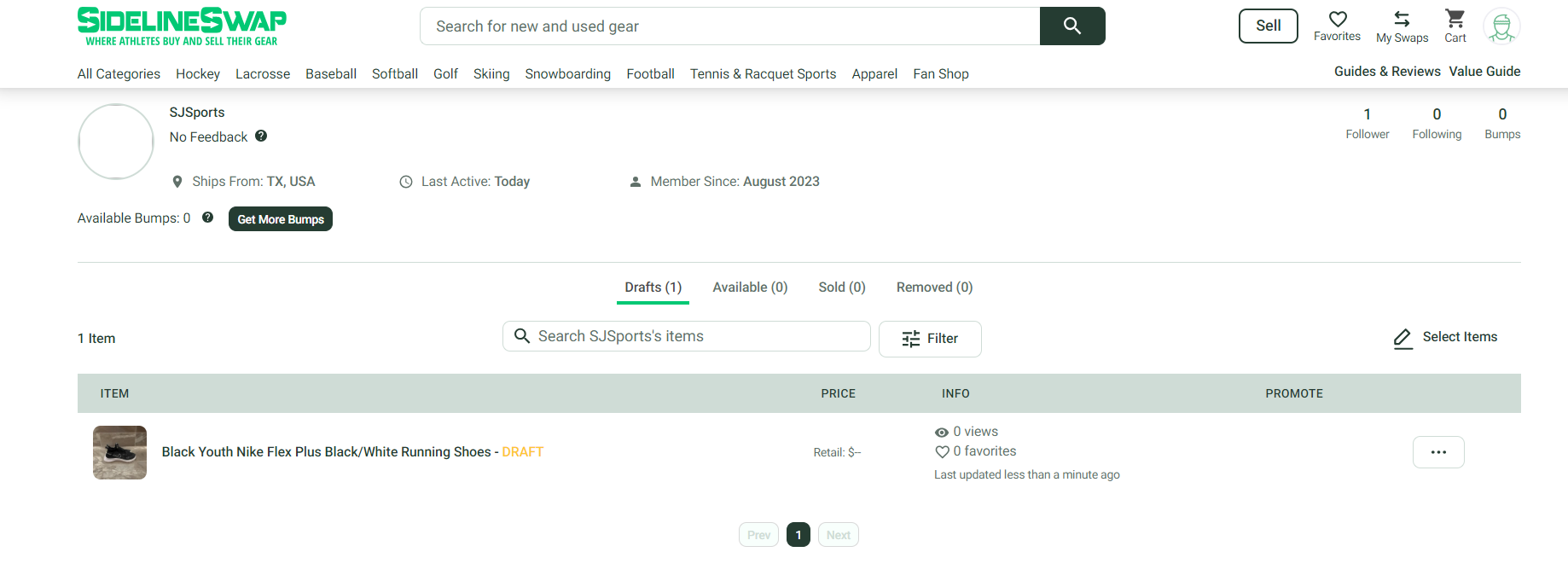
Task: Open the Football category
Action: [x=650, y=74]
